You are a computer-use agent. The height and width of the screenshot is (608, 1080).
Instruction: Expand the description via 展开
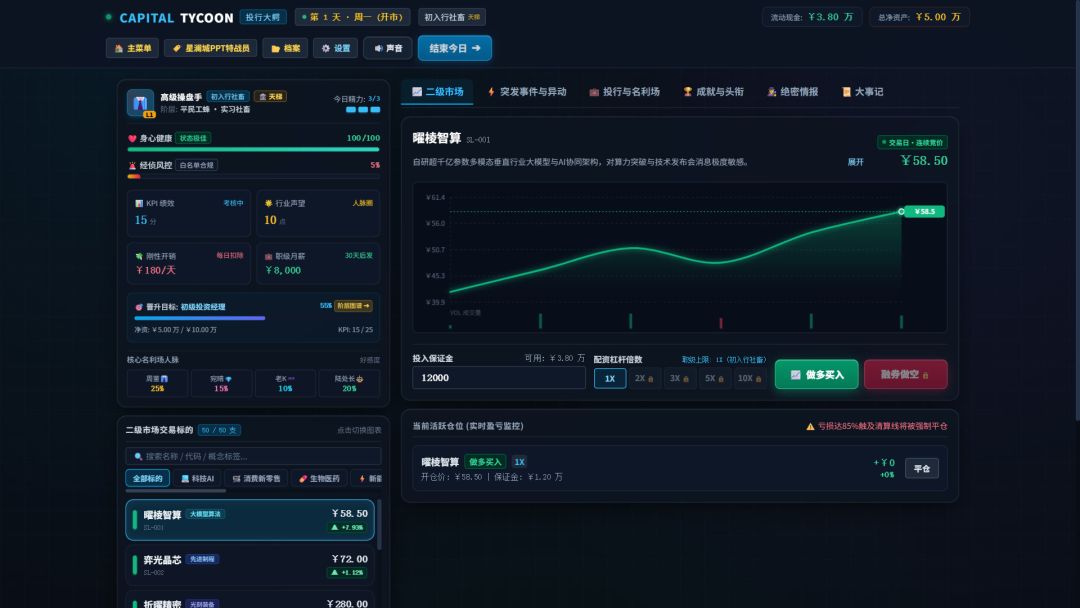click(x=855, y=162)
